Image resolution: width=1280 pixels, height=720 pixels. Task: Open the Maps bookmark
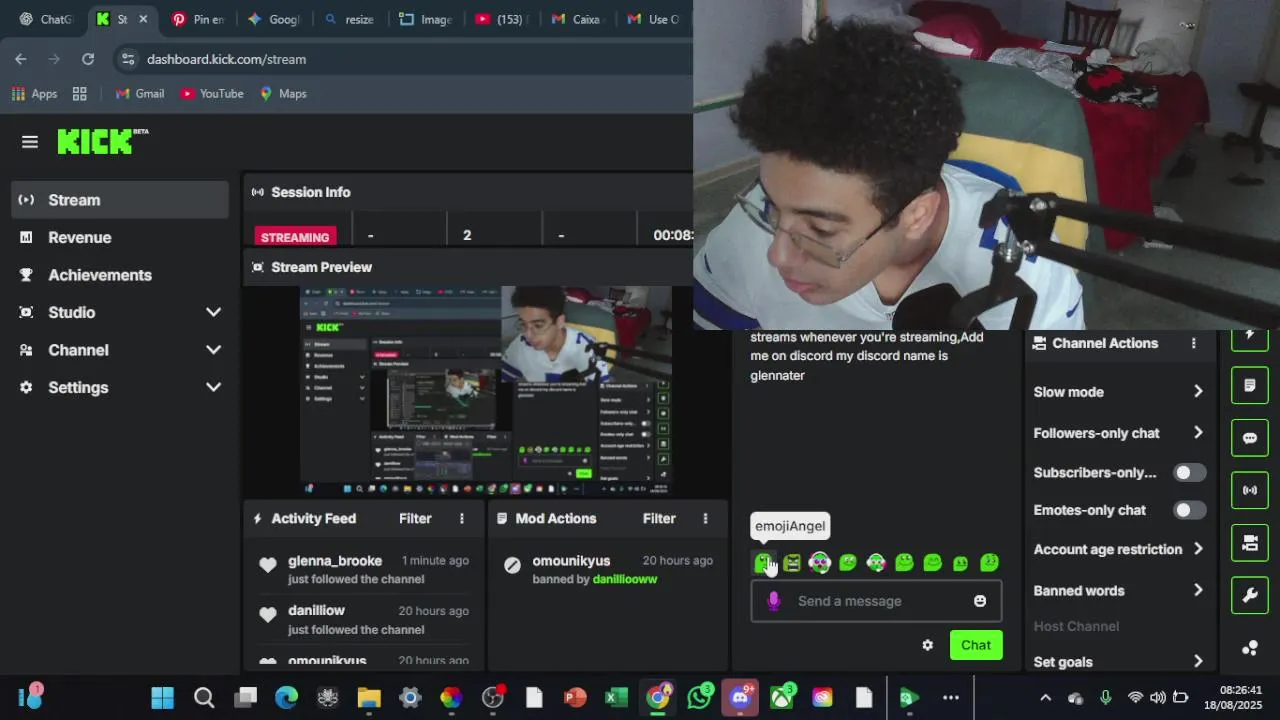point(283,93)
